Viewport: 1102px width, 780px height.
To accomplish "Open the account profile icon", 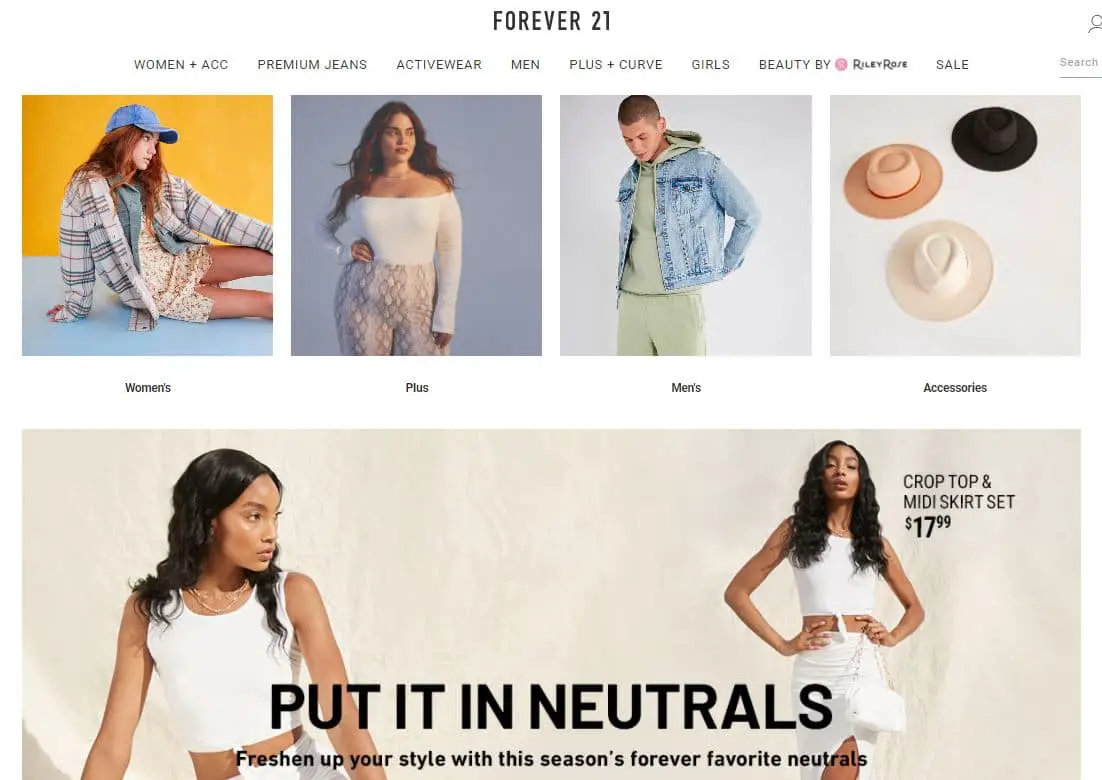I will click(x=1095, y=24).
